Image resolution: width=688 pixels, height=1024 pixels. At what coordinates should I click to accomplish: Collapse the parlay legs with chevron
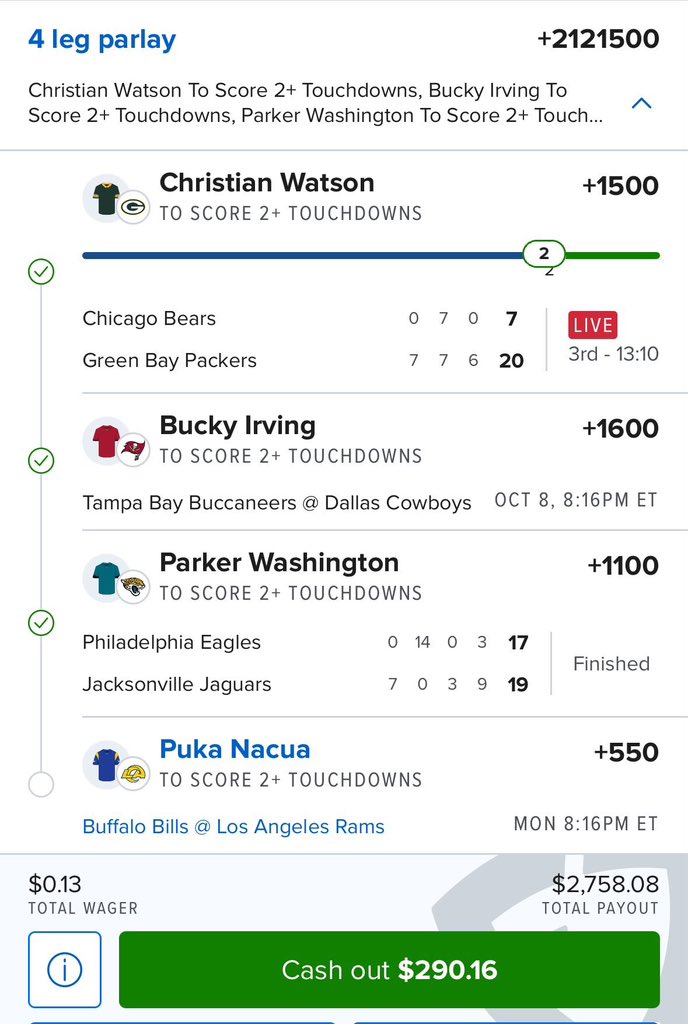click(642, 103)
